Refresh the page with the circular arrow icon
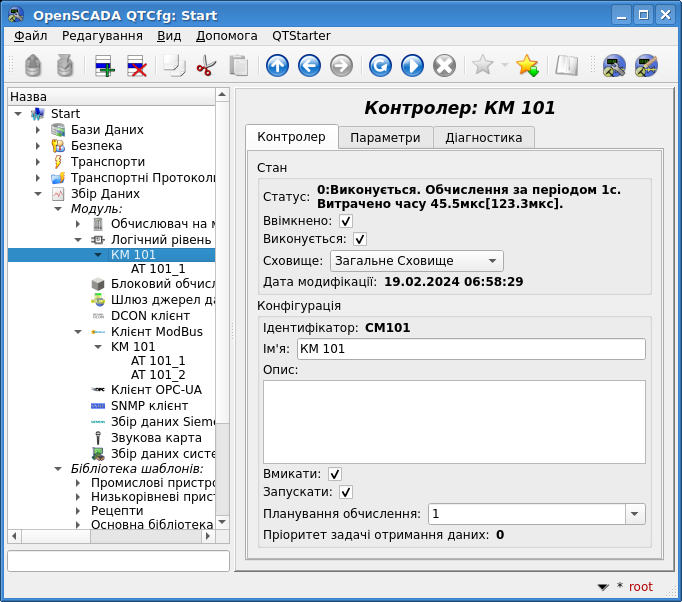Viewport: 682px width, 602px height. [x=380, y=66]
